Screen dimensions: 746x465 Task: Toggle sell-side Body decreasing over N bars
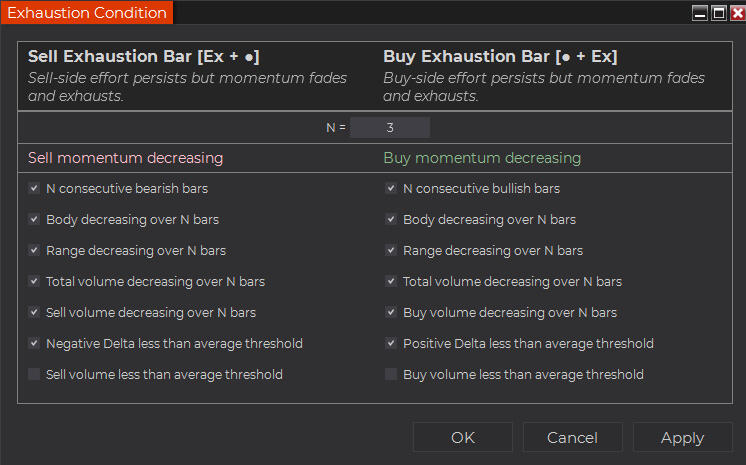[x=34, y=219]
